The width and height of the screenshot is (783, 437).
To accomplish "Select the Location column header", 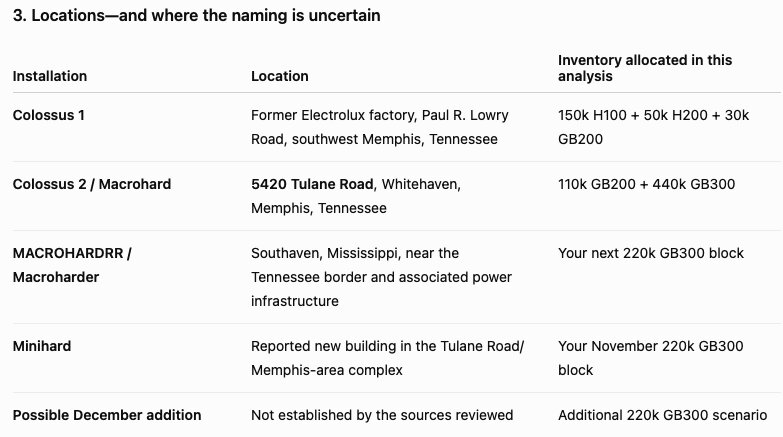I will [280, 76].
